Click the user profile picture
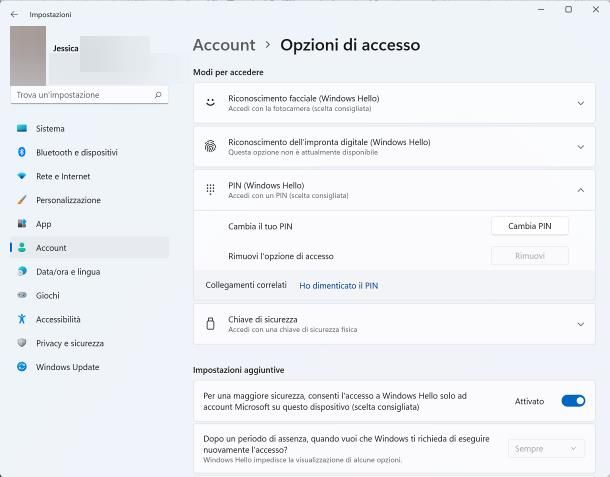610x477 pixels. point(28,56)
